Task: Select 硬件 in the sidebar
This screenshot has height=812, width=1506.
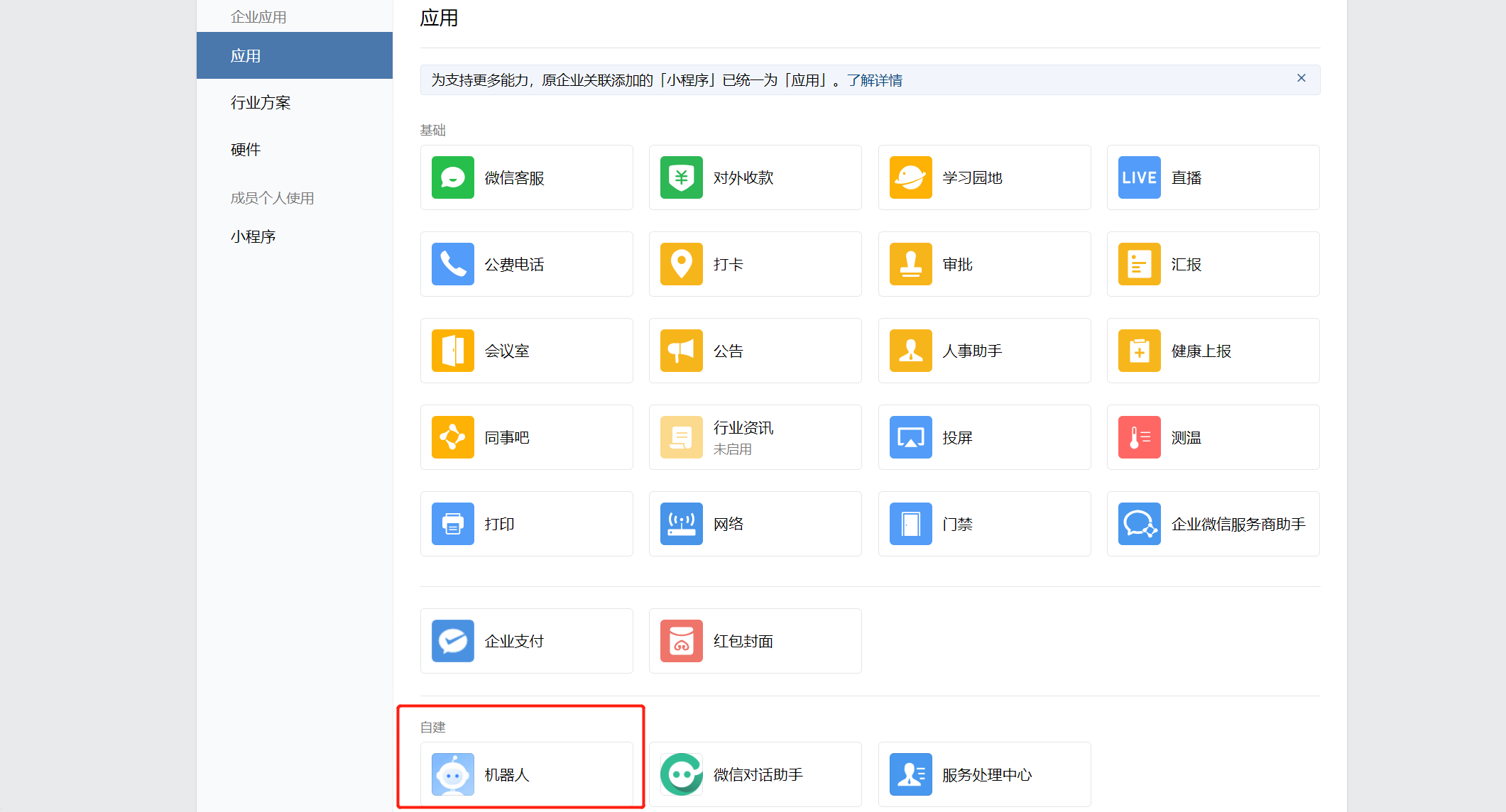Action: click(x=246, y=150)
